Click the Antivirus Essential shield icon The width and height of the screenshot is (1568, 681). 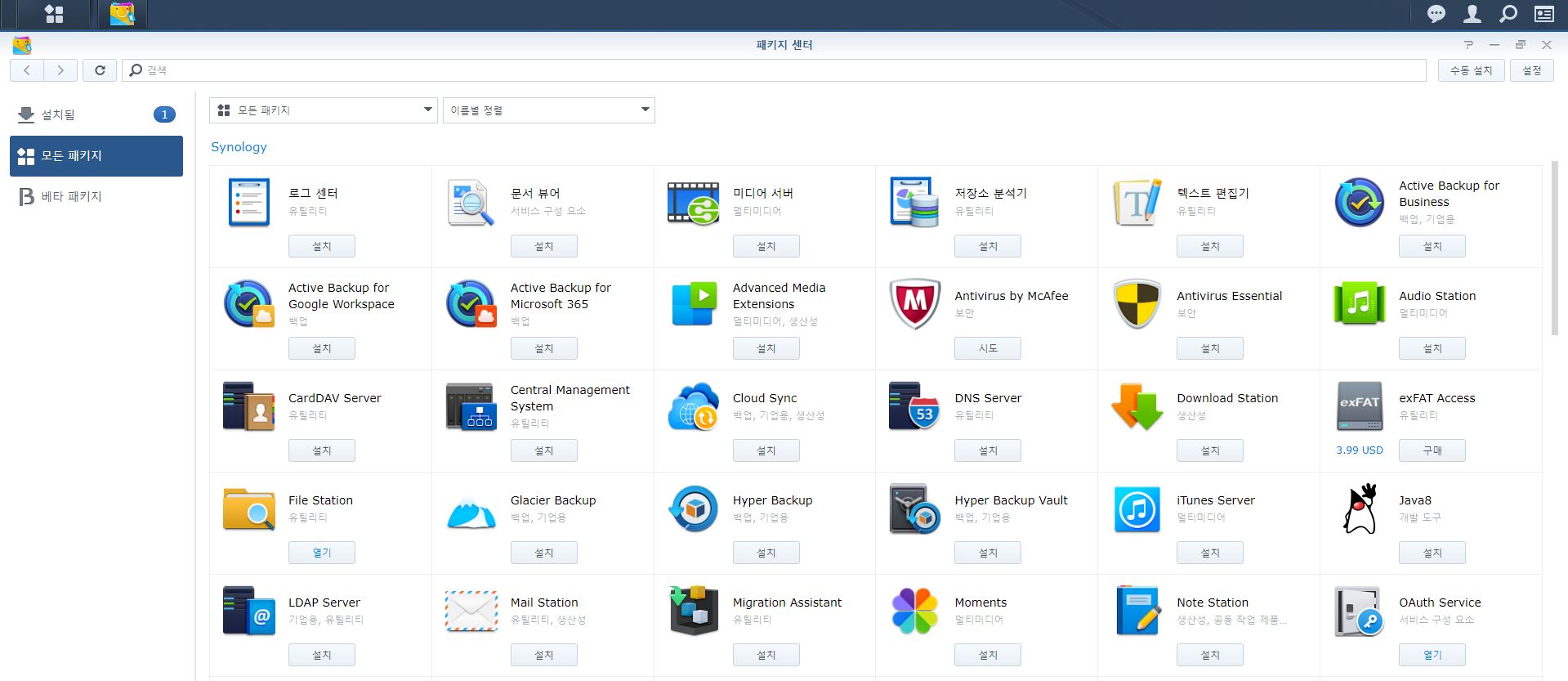tap(1137, 304)
